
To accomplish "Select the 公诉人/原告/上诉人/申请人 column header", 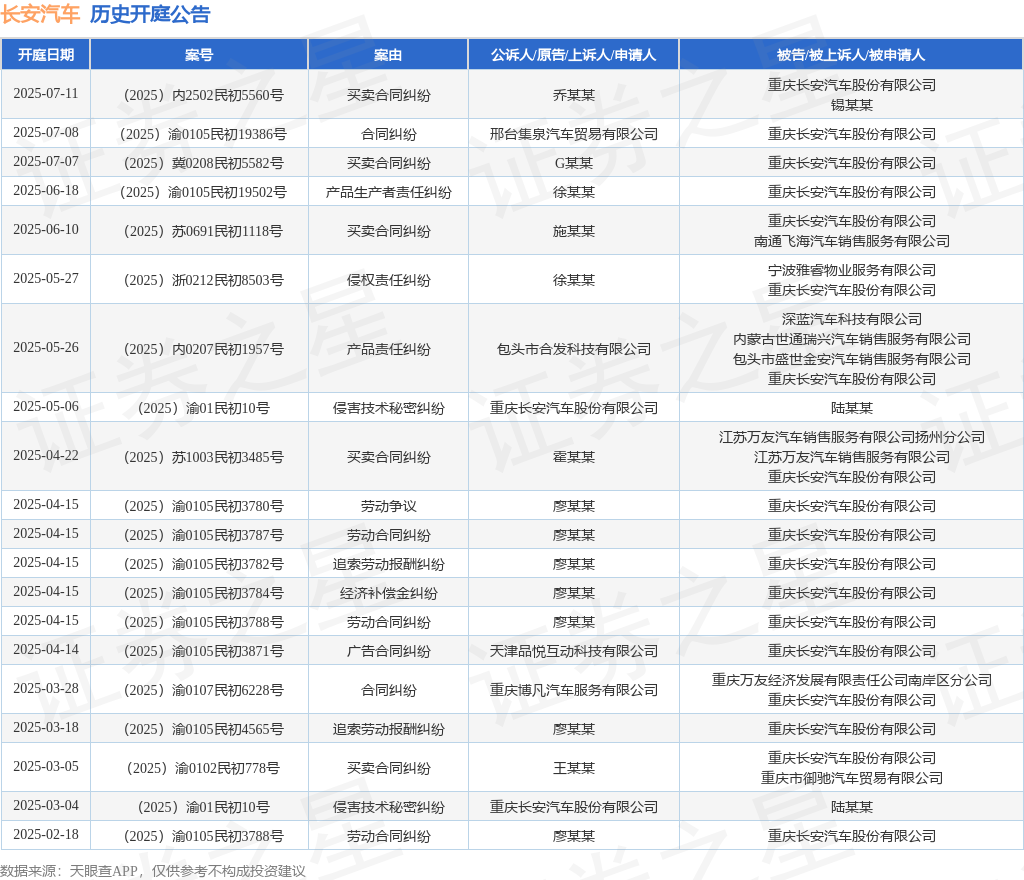I will (573, 55).
